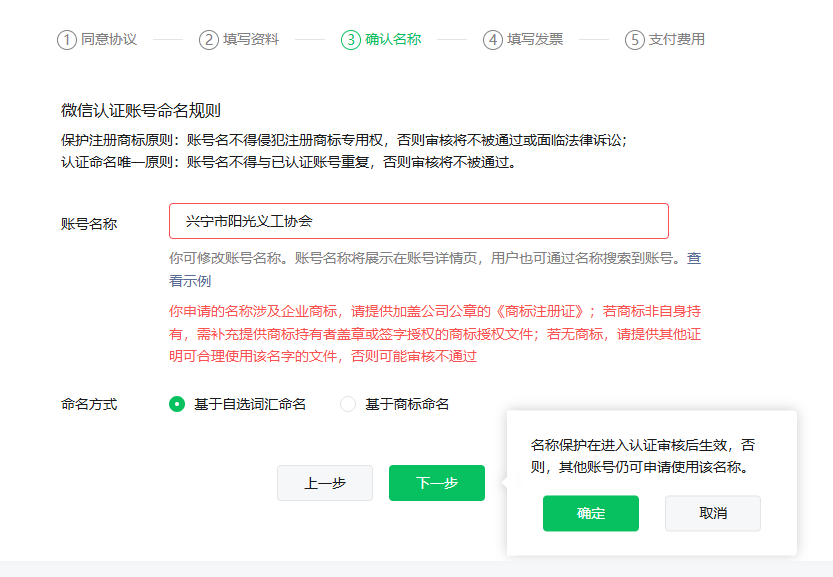Click step 1 circle icon 同意协议
This screenshot has height=577, width=833.
(67, 40)
